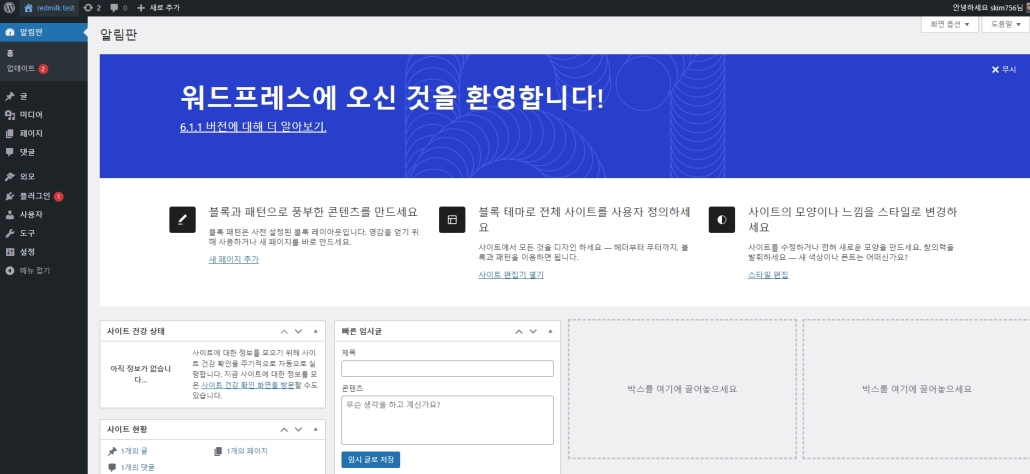Open the redmilk test site home icon
The image size is (1030, 474).
click(x=28, y=8)
